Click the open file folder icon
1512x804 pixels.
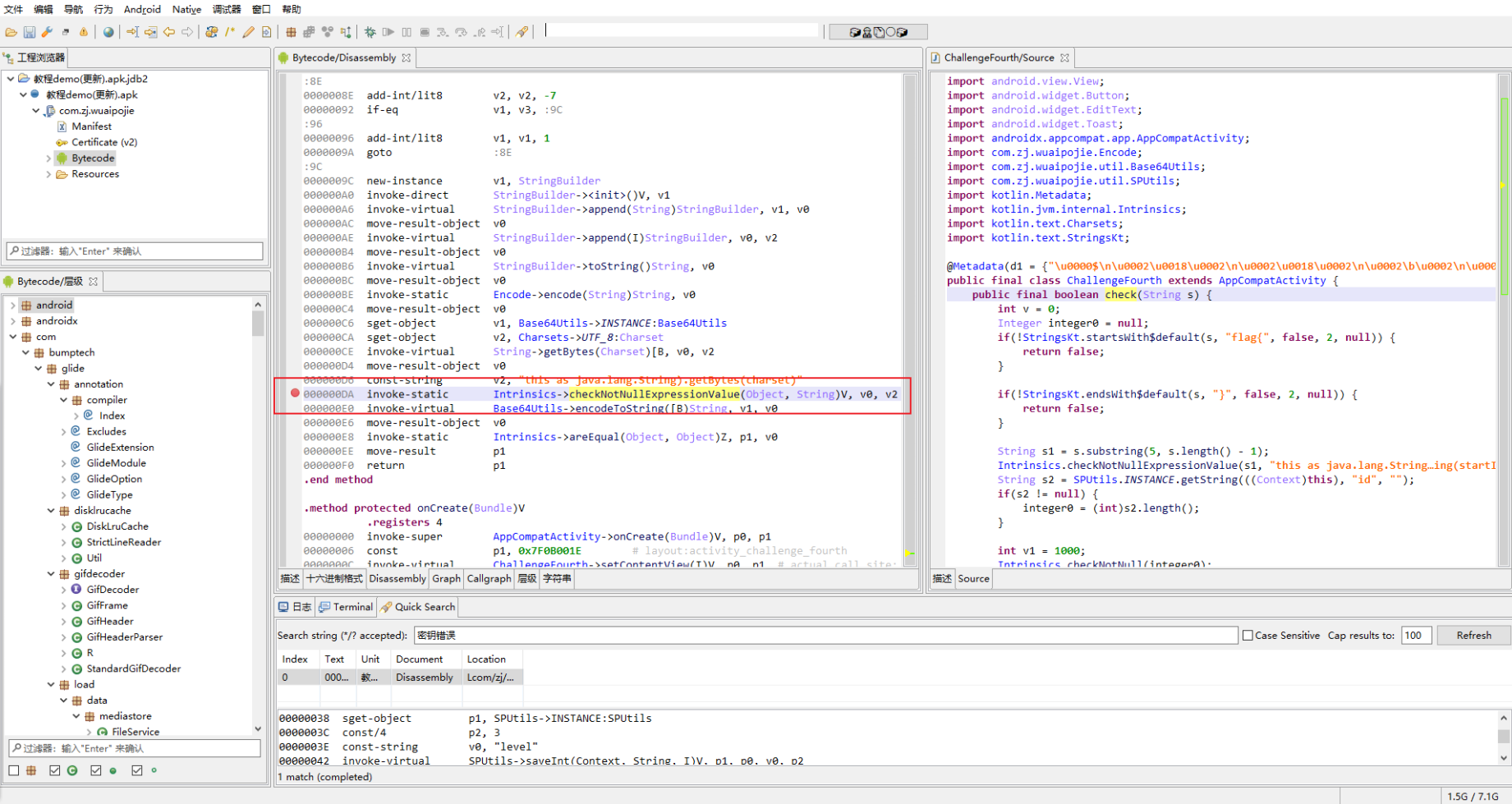coord(11,32)
